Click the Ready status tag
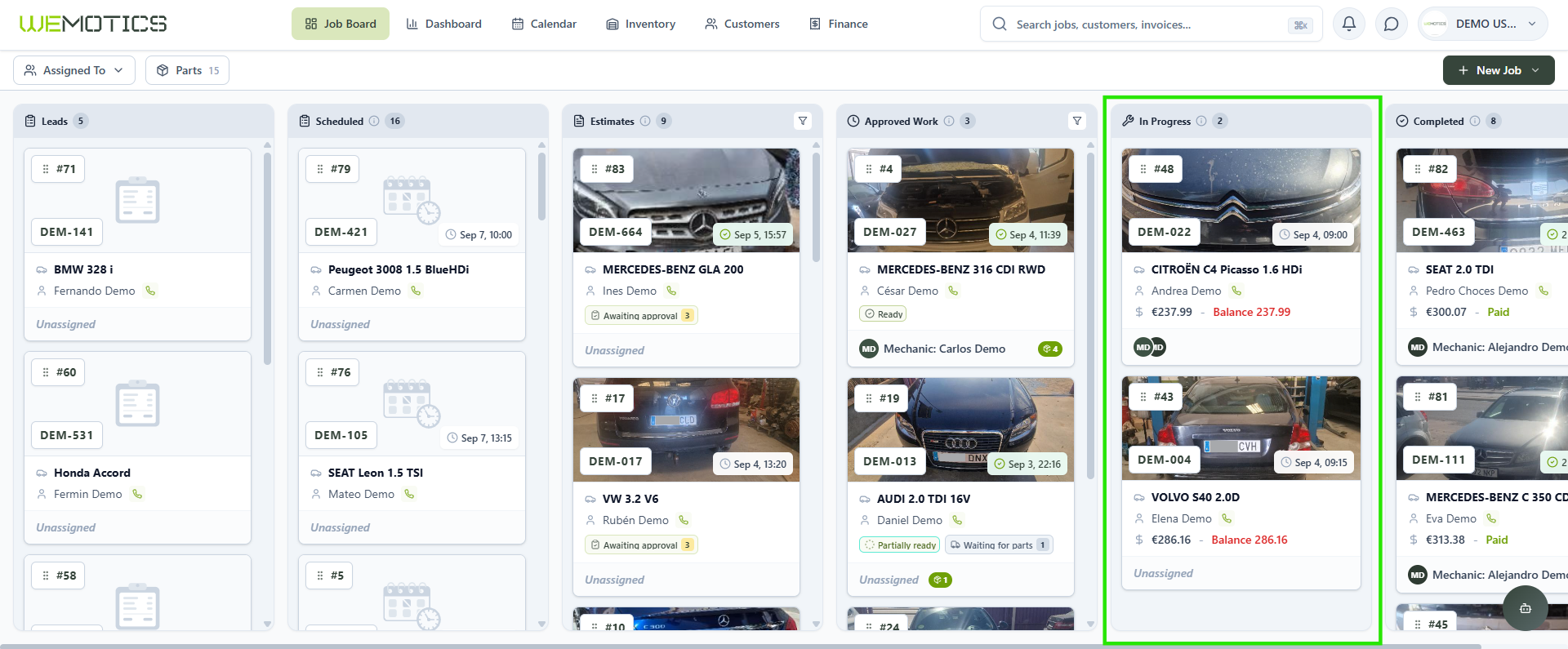 884,313
